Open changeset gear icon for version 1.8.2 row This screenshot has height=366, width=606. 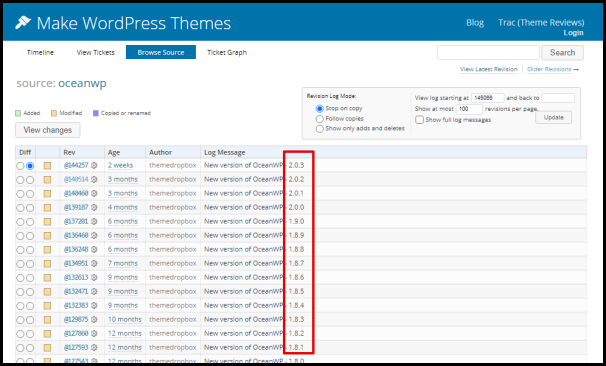click(94, 334)
